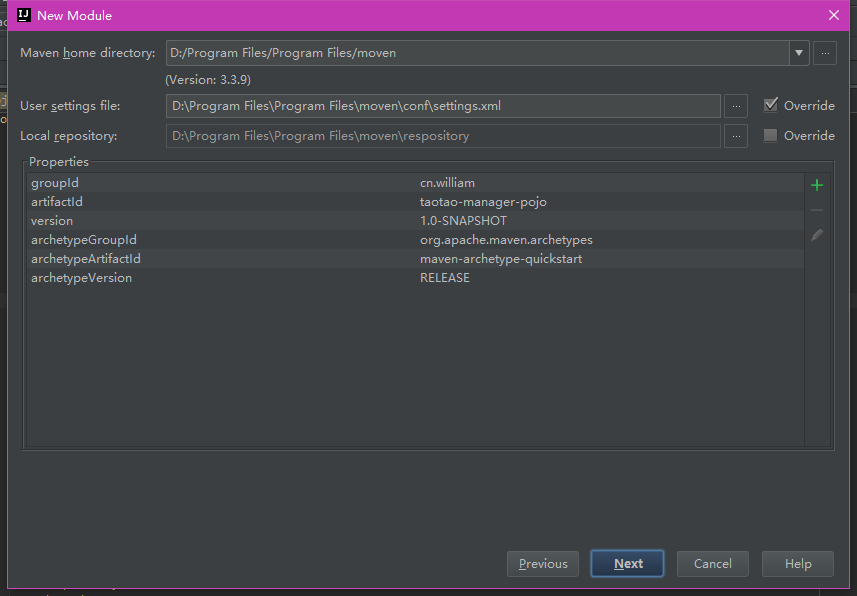
Task: Select the groupId property row
Action: coord(415,183)
